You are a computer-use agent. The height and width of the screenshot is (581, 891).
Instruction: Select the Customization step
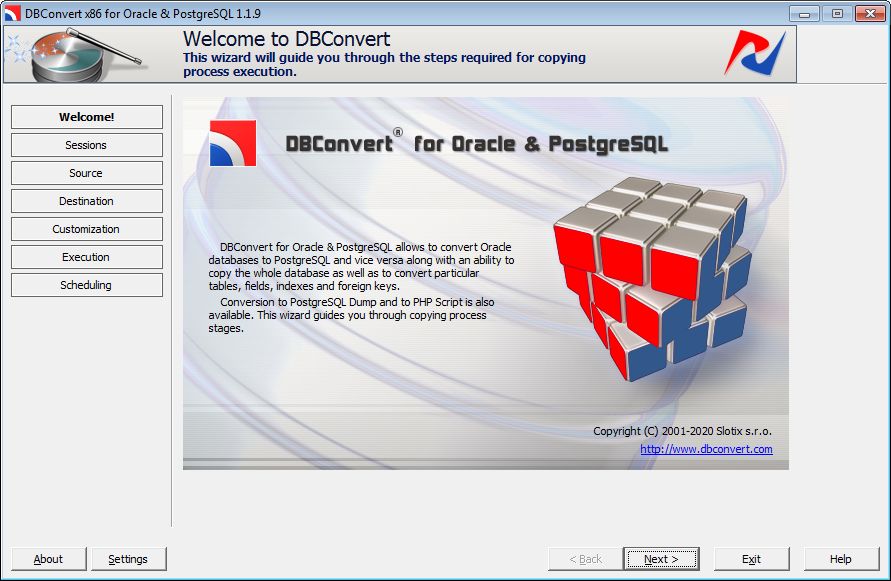[86, 229]
